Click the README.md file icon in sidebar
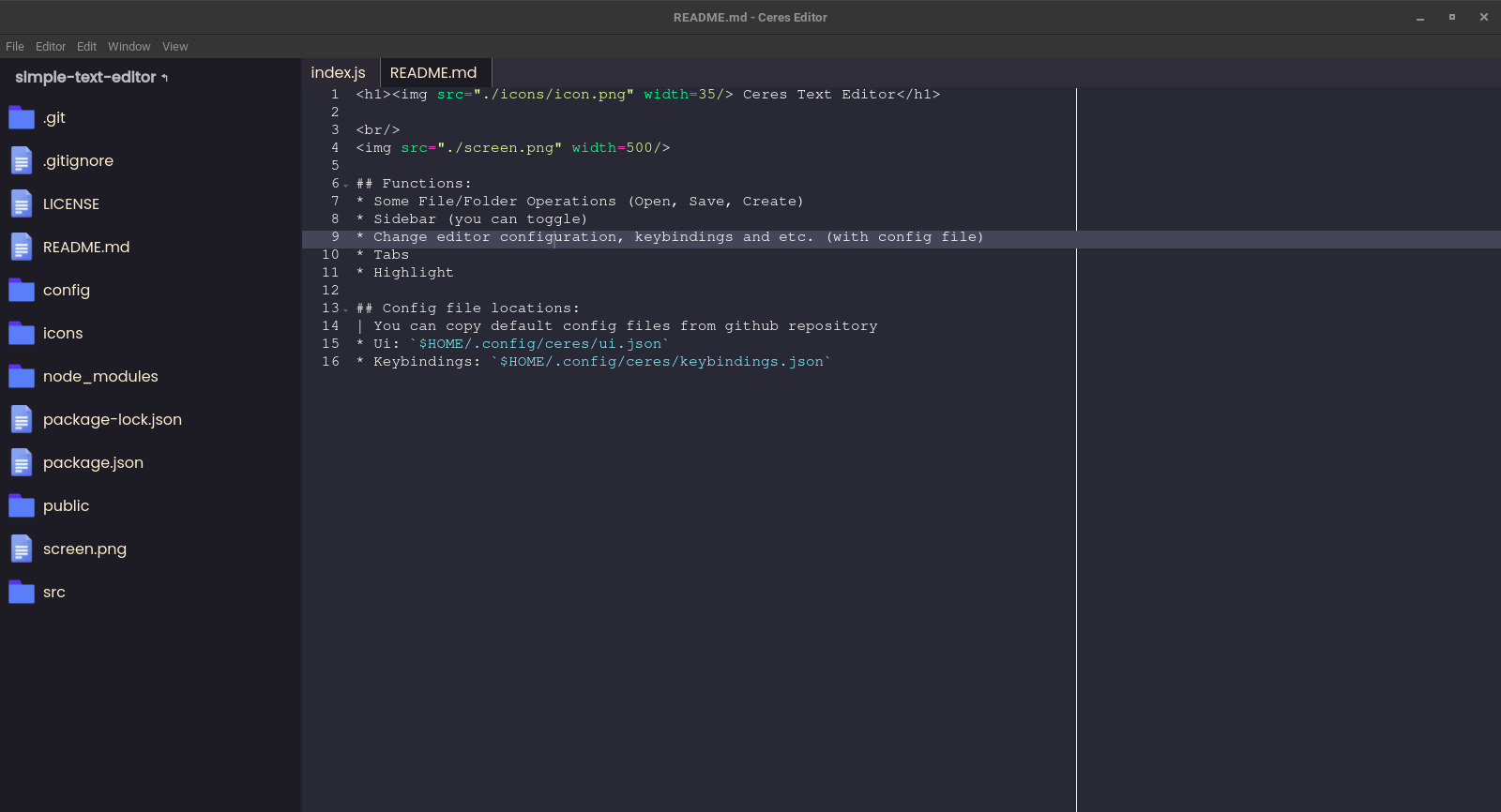 click(22, 247)
